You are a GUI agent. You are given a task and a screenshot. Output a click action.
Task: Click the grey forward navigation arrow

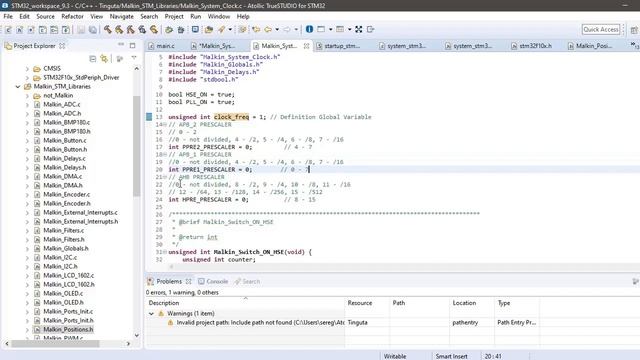(287, 29)
